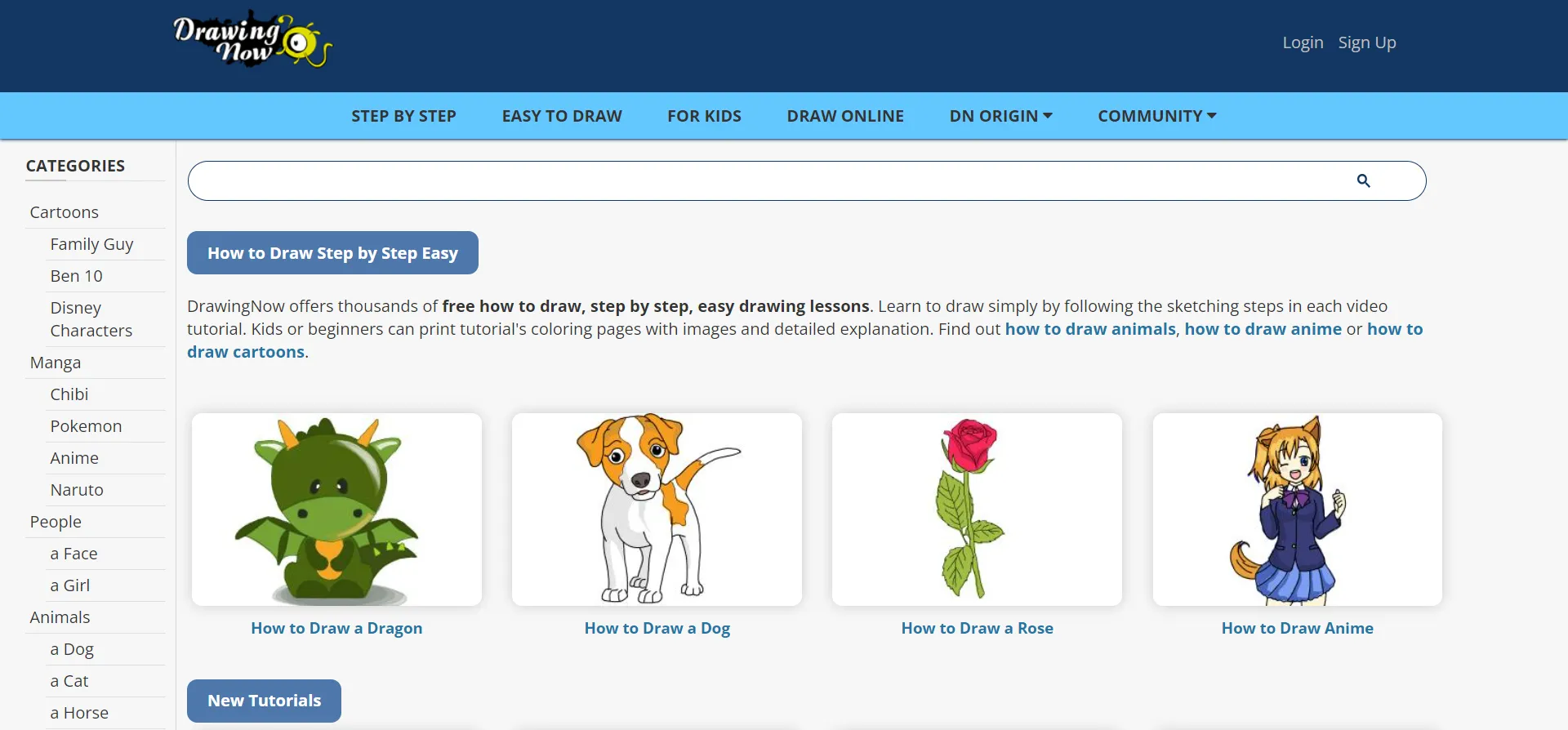
Task: Open the rose drawing thumbnail
Action: pyautogui.click(x=977, y=510)
